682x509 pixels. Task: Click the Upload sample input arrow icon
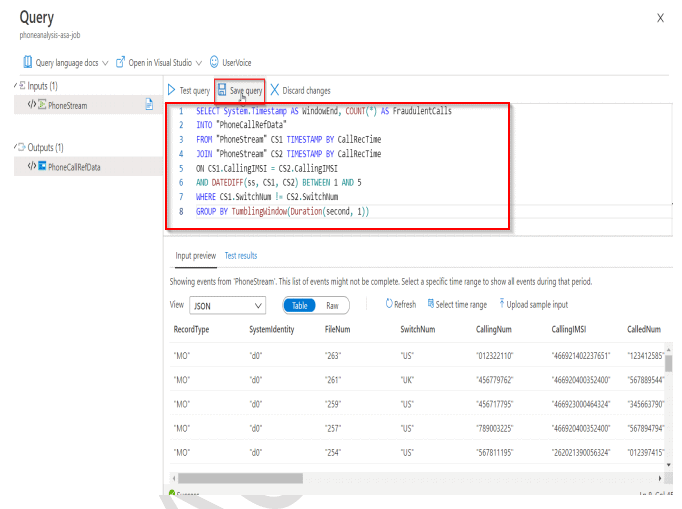coord(501,303)
